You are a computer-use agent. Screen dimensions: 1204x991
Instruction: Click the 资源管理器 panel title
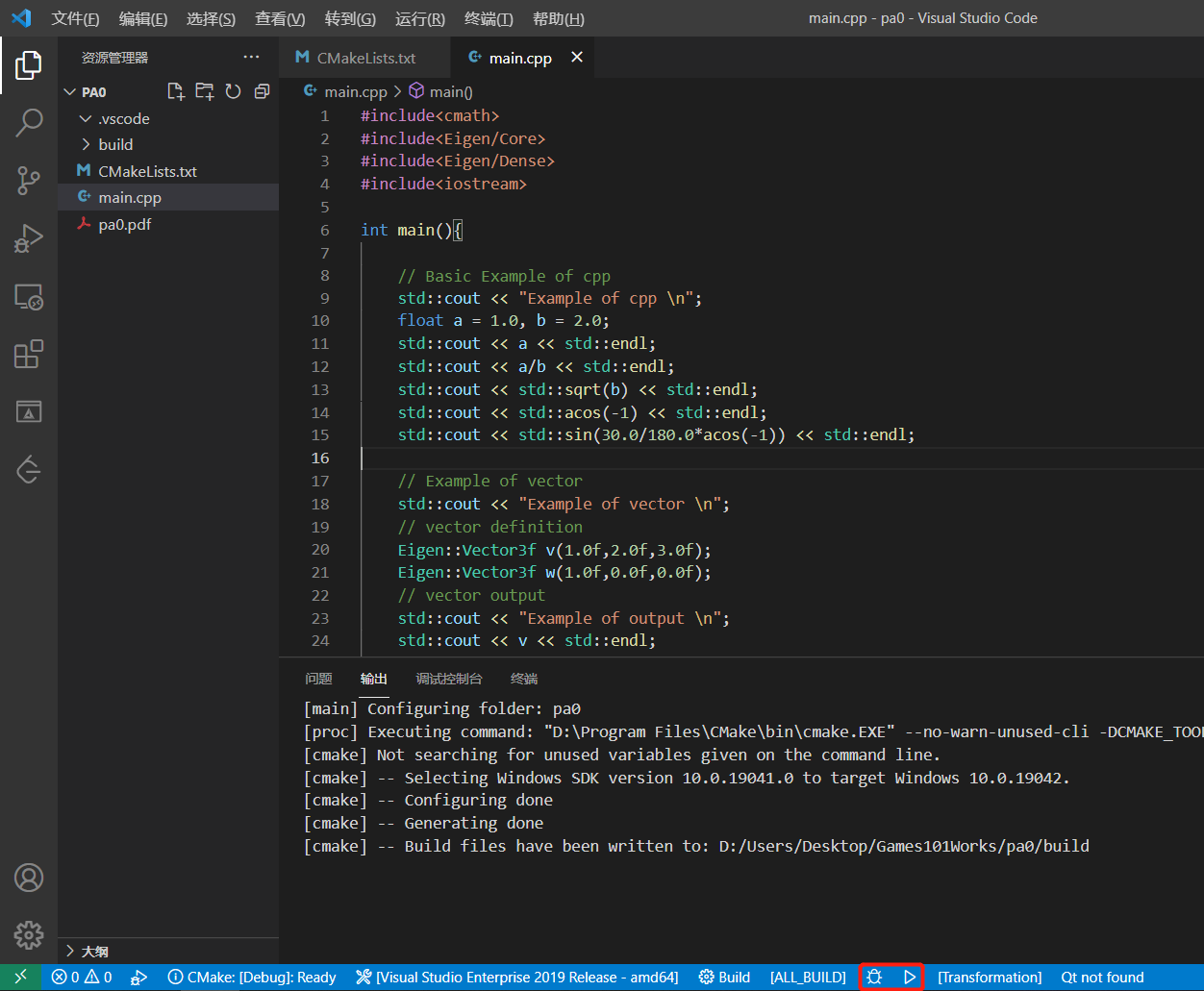[114, 58]
